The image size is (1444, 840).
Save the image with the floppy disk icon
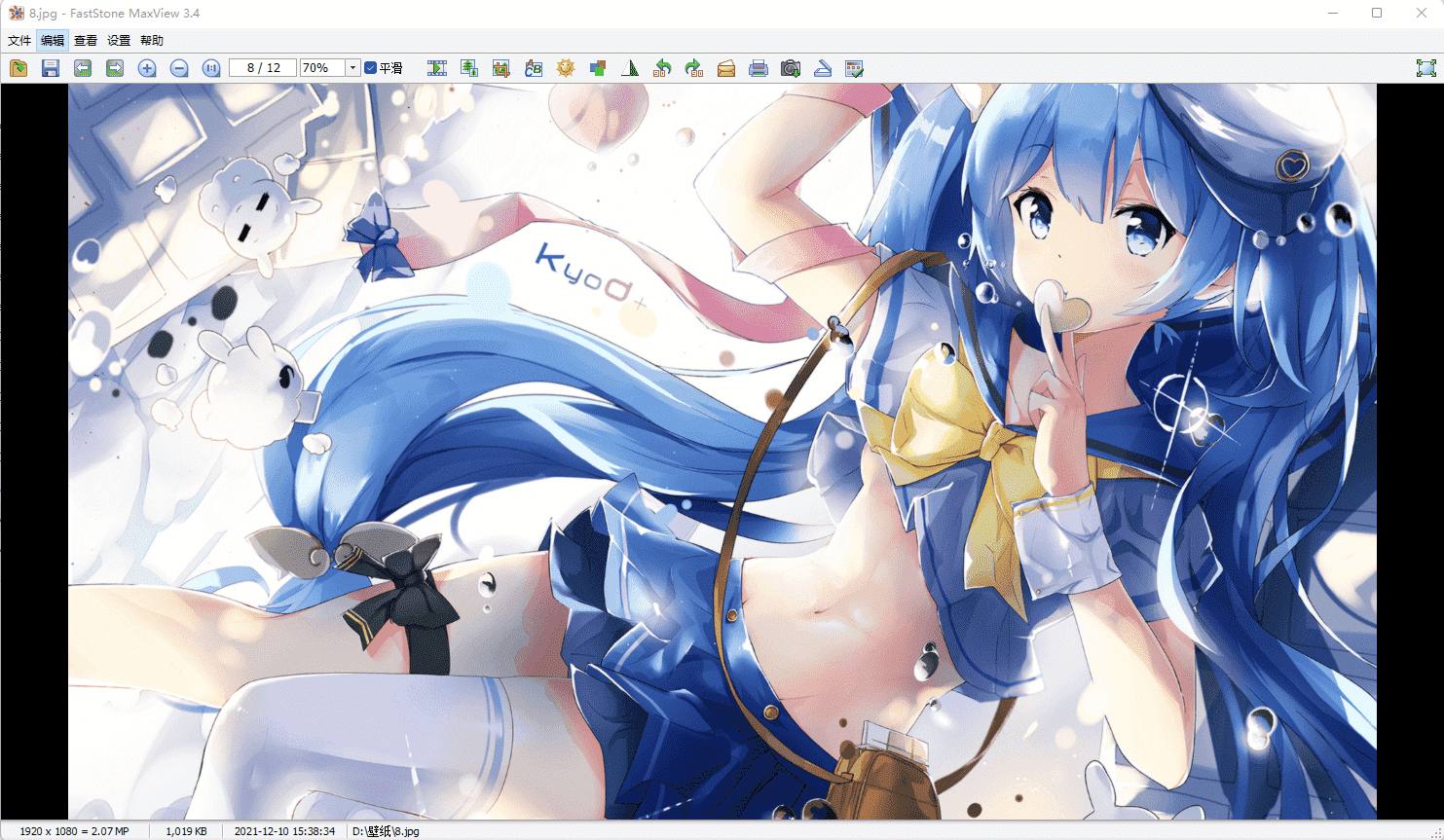[x=51, y=68]
